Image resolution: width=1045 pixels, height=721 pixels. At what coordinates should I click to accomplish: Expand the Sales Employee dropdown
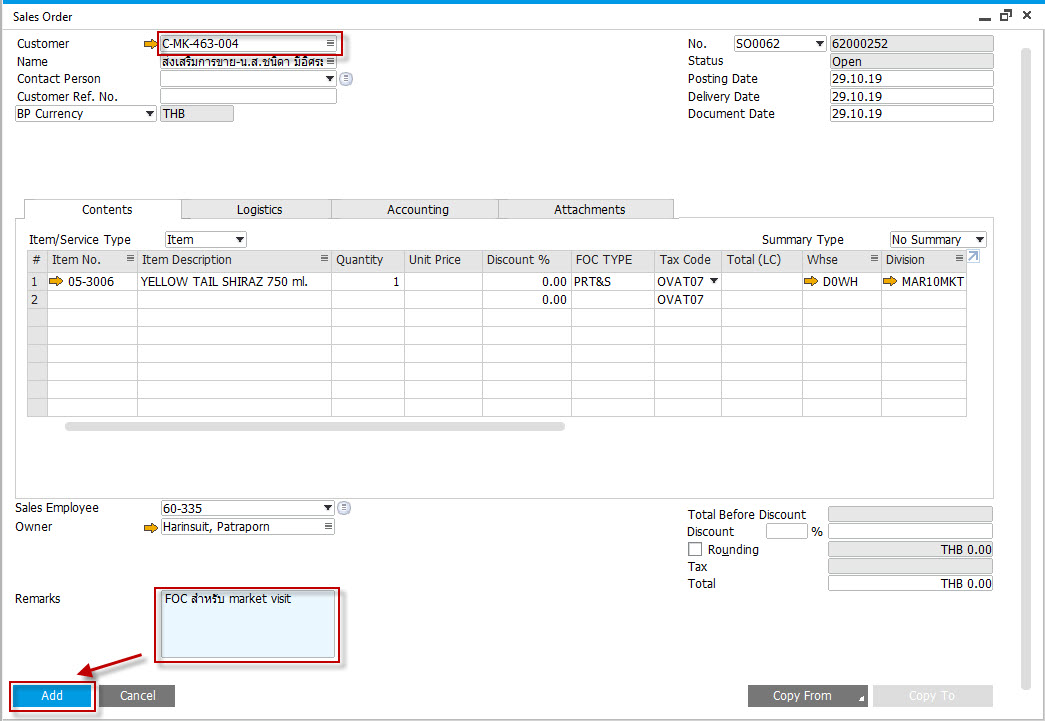(328, 508)
